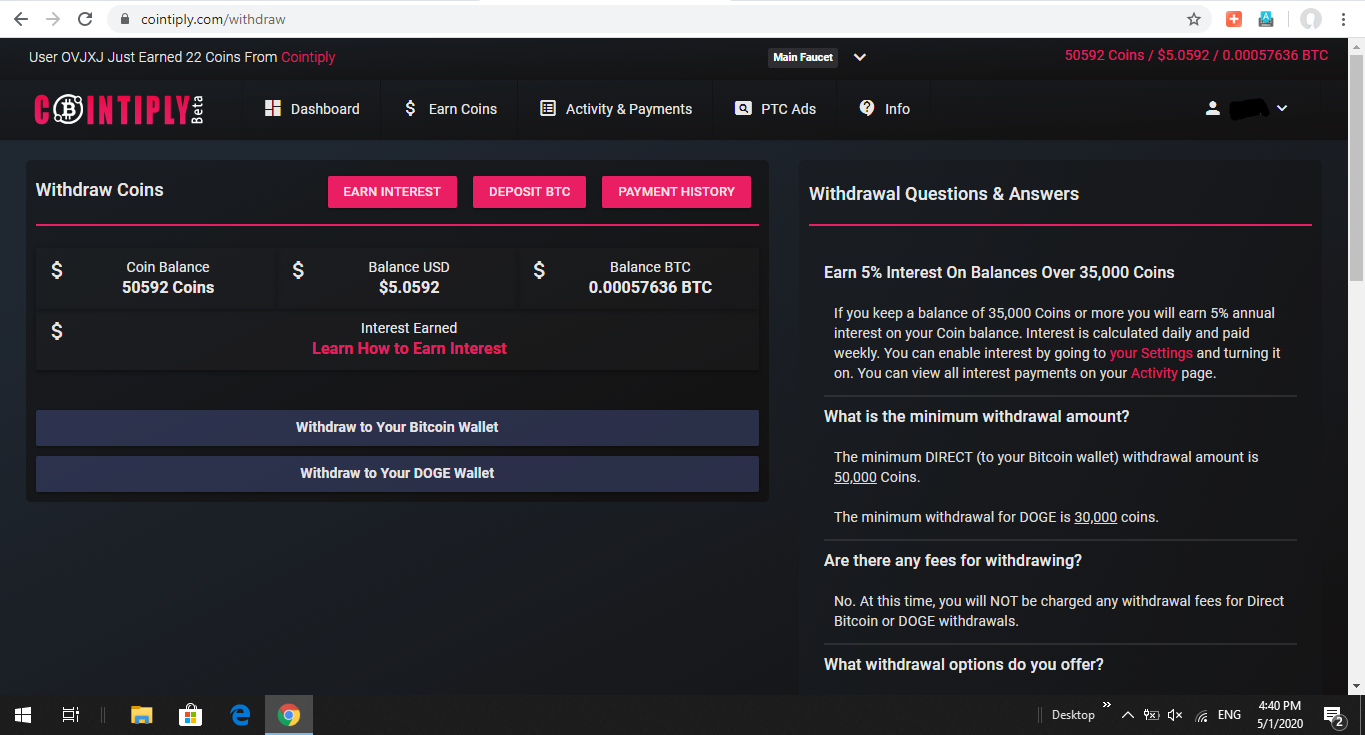Click 'What withdrawal options do you offer?' heading
Image resolution: width=1365 pixels, height=735 pixels.
[964, 664]
